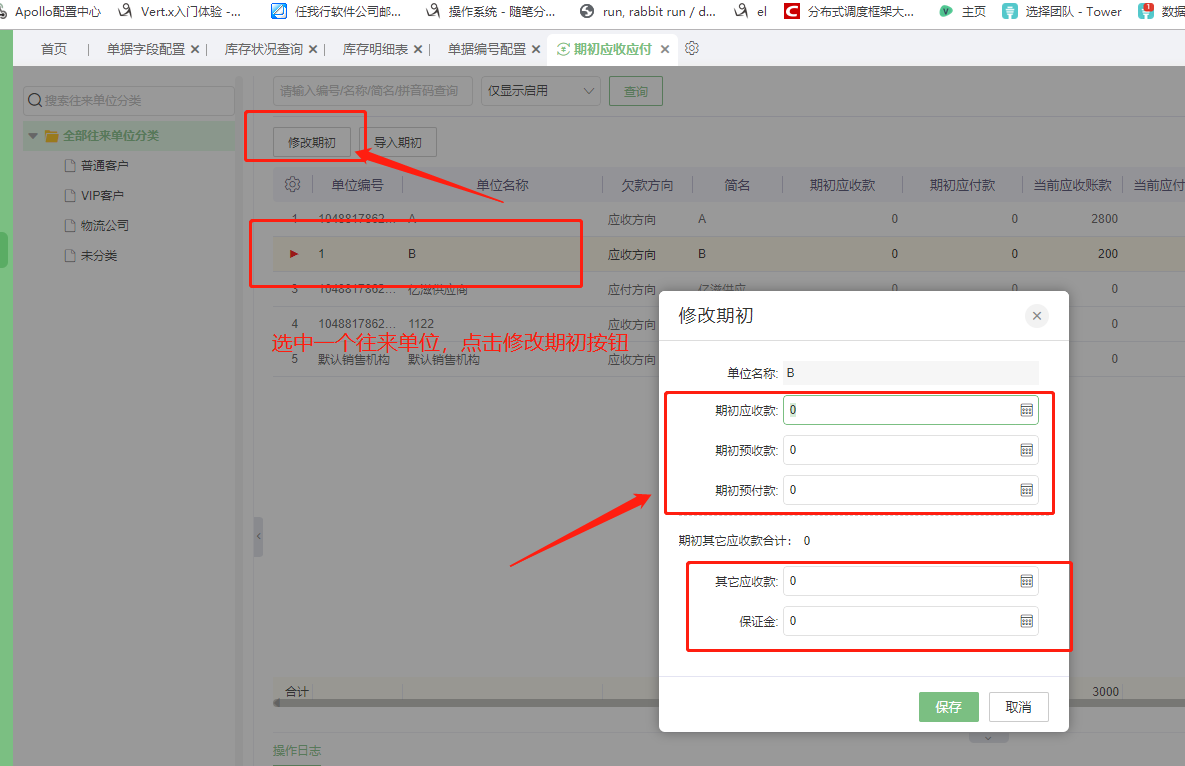This screenshot has width=1185, height=766.
Task: Select VIP客户 category in tree
Action: 102,196
